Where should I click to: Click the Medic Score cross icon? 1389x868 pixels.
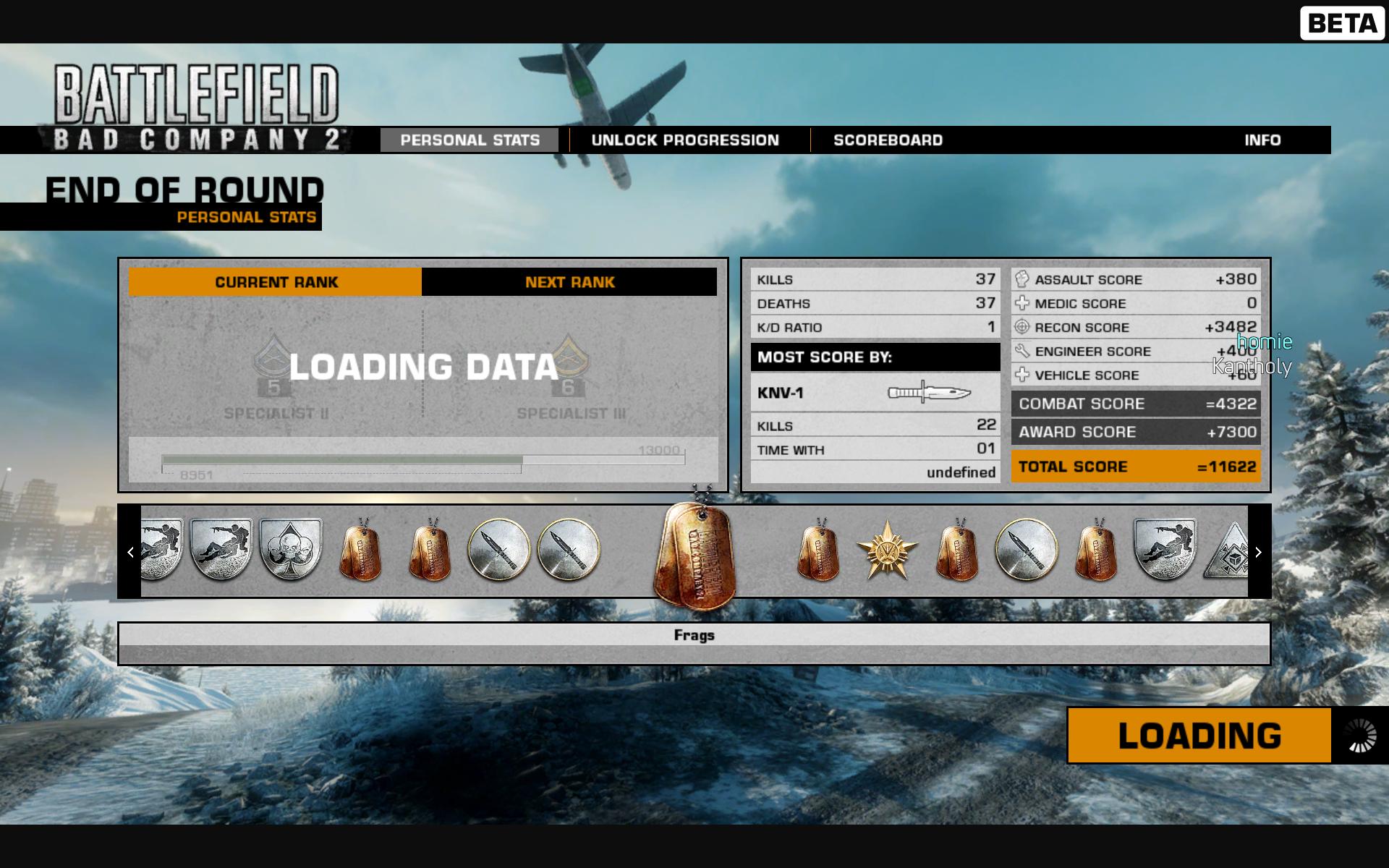tap(1021, 303)
